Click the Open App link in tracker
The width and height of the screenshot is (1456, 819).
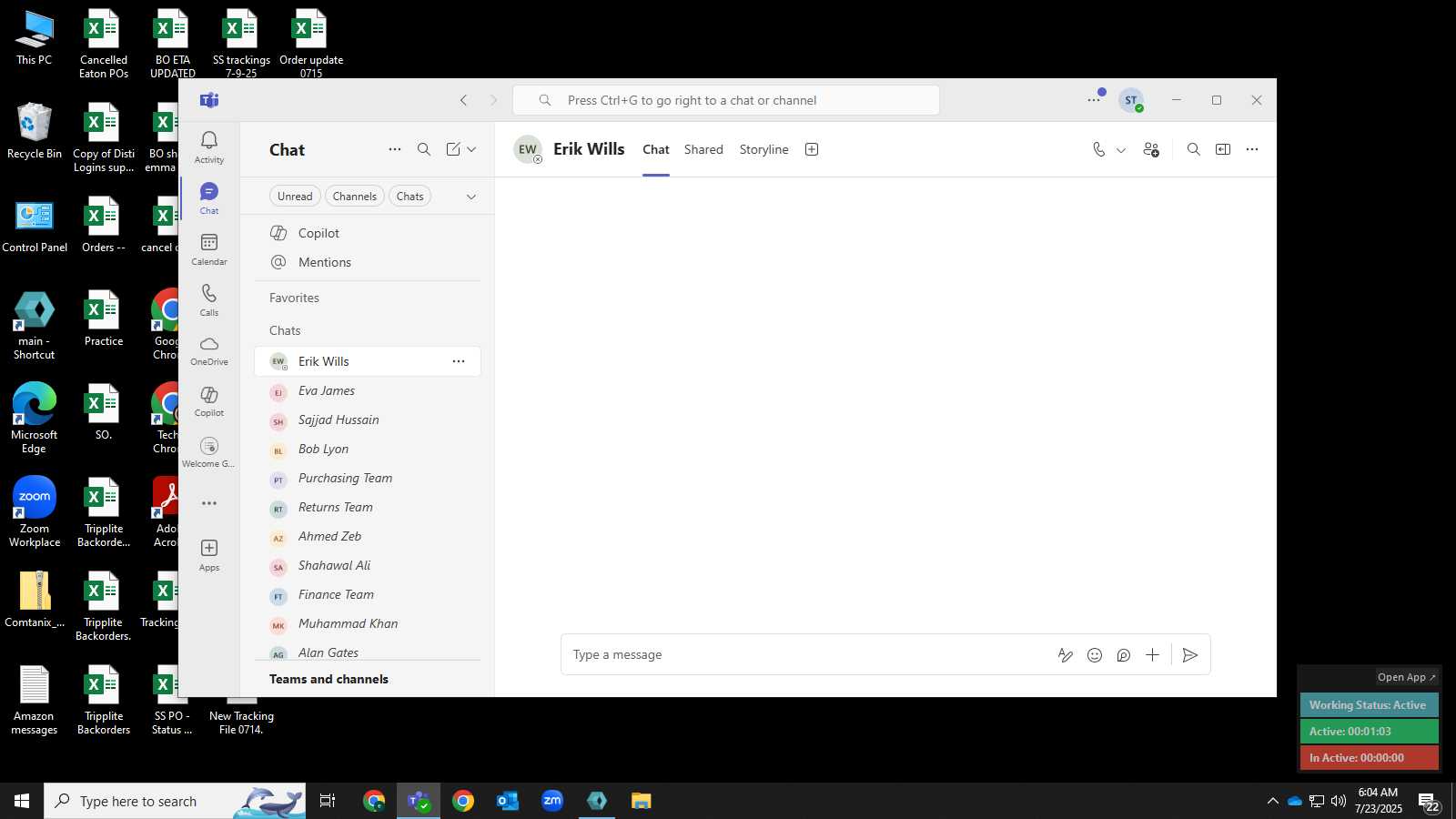coord(1406,677)
